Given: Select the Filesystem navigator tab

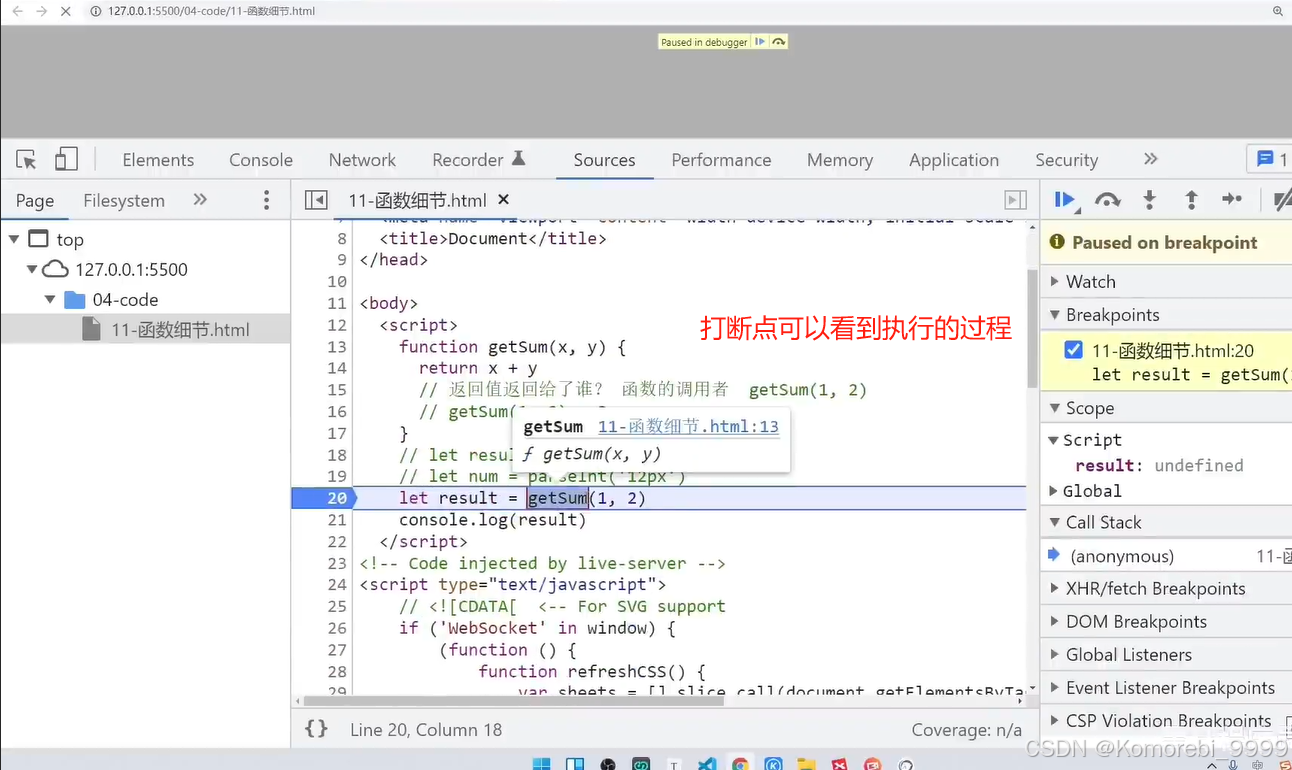Looking at the screenshot, I should point(124,200).
